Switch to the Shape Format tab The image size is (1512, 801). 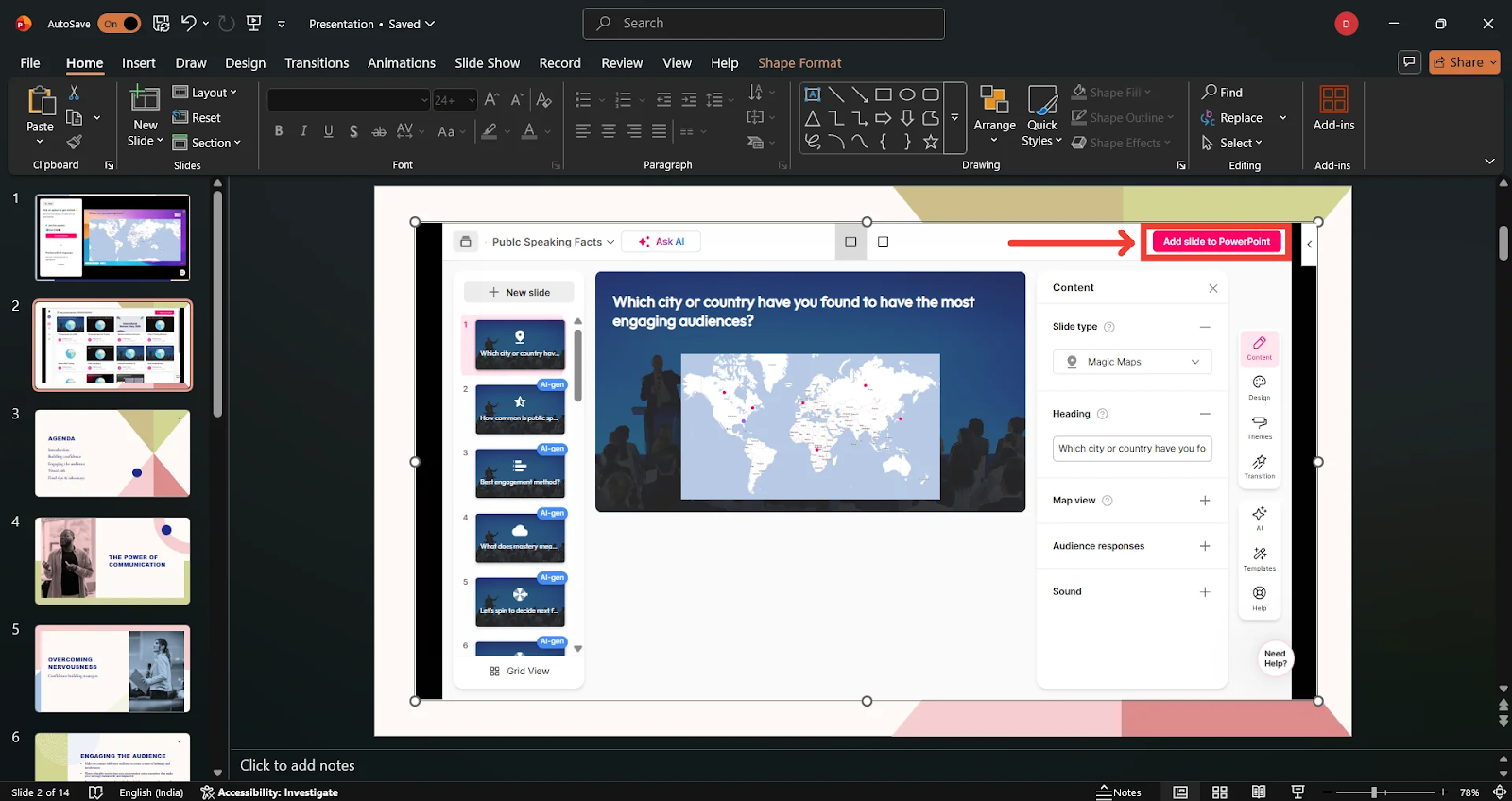pos(799,62)
